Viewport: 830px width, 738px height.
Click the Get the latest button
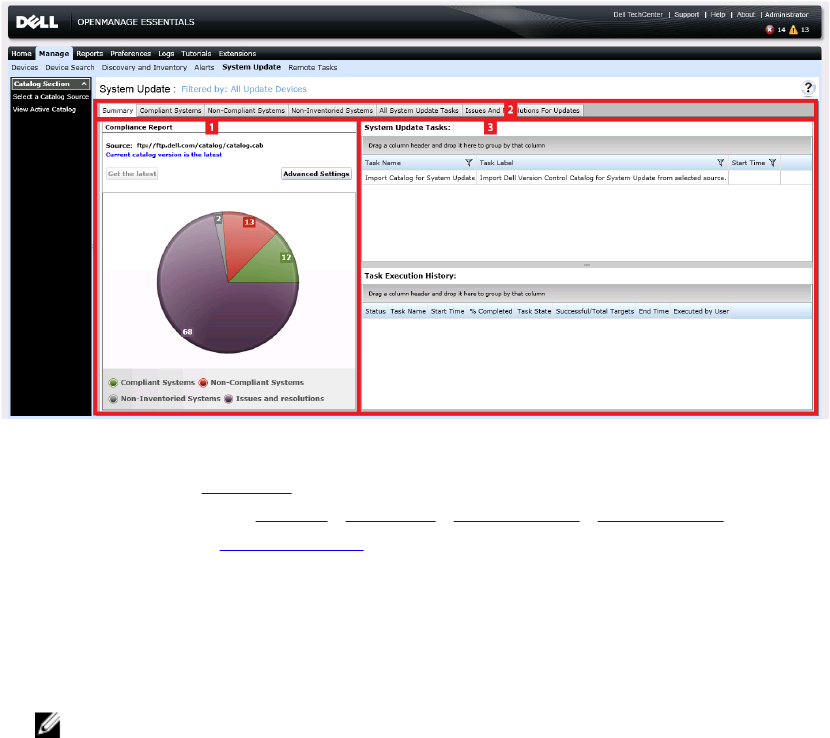click(132, 174)
